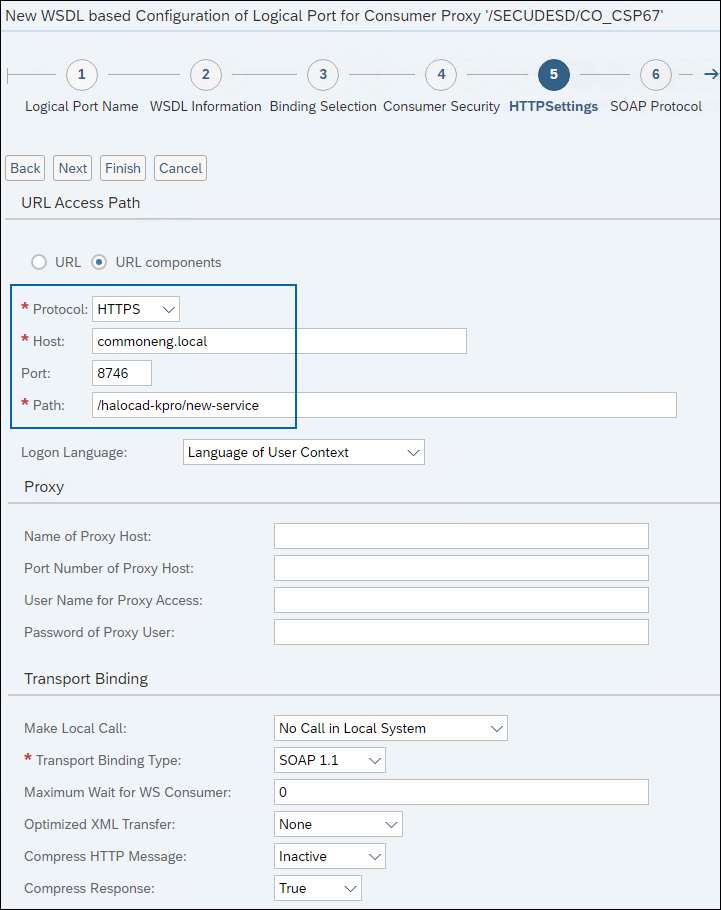Click the roadmap right arrow for more steps
This screenshot has height=910, width=721.
click(x=711, y=74)
